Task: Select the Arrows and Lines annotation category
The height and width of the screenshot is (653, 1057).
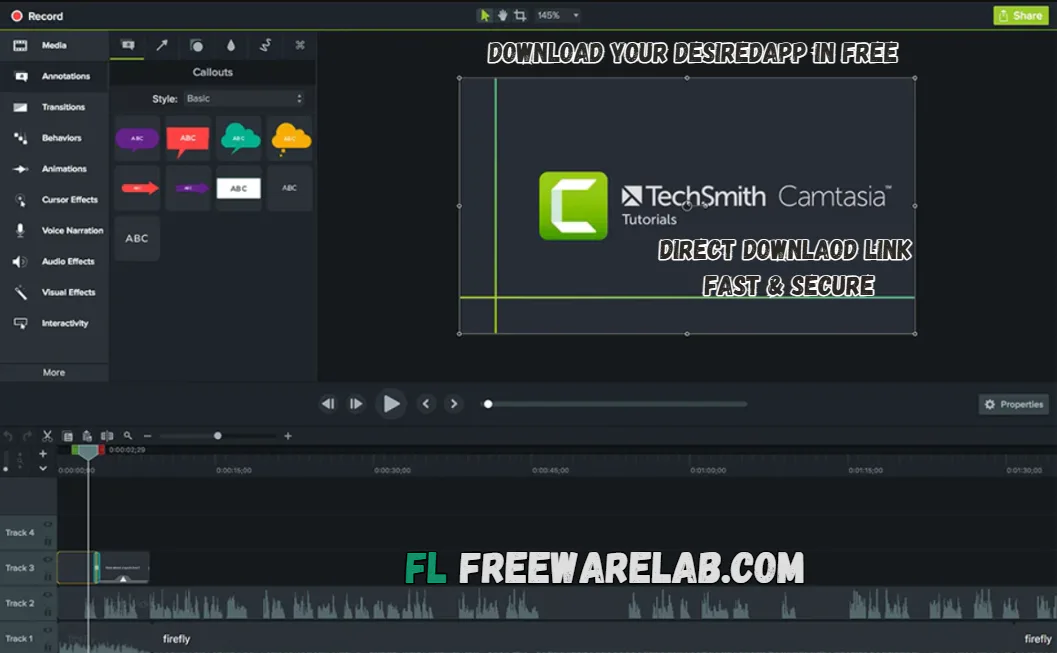Action: [x=162, y=46]
